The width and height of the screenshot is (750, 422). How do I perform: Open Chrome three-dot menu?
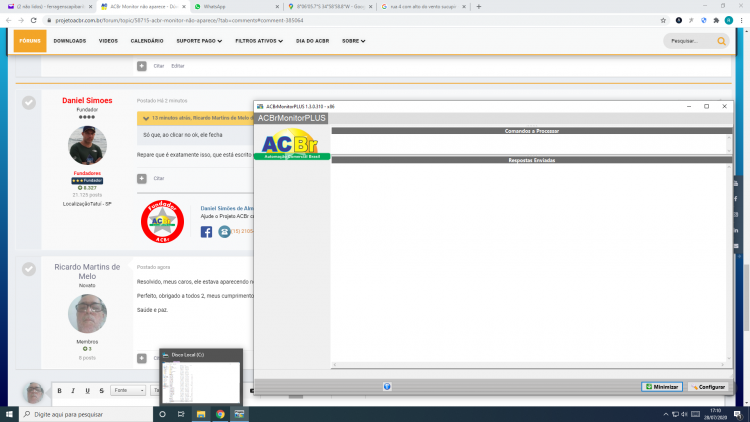[x=741, y=20]
